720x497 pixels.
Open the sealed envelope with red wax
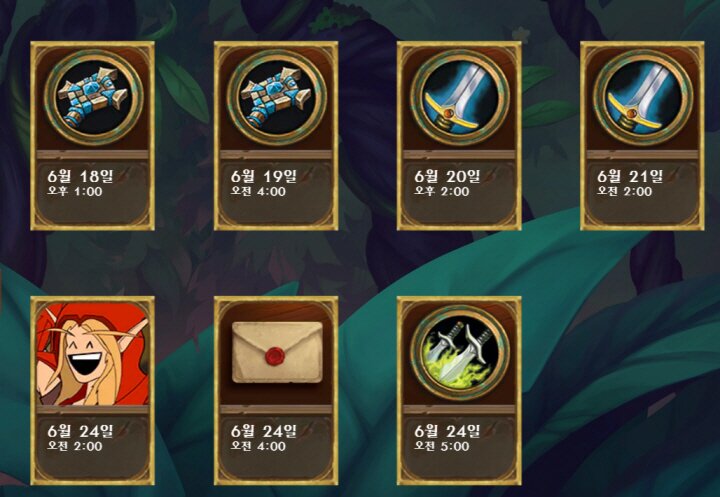click(277, 352)
